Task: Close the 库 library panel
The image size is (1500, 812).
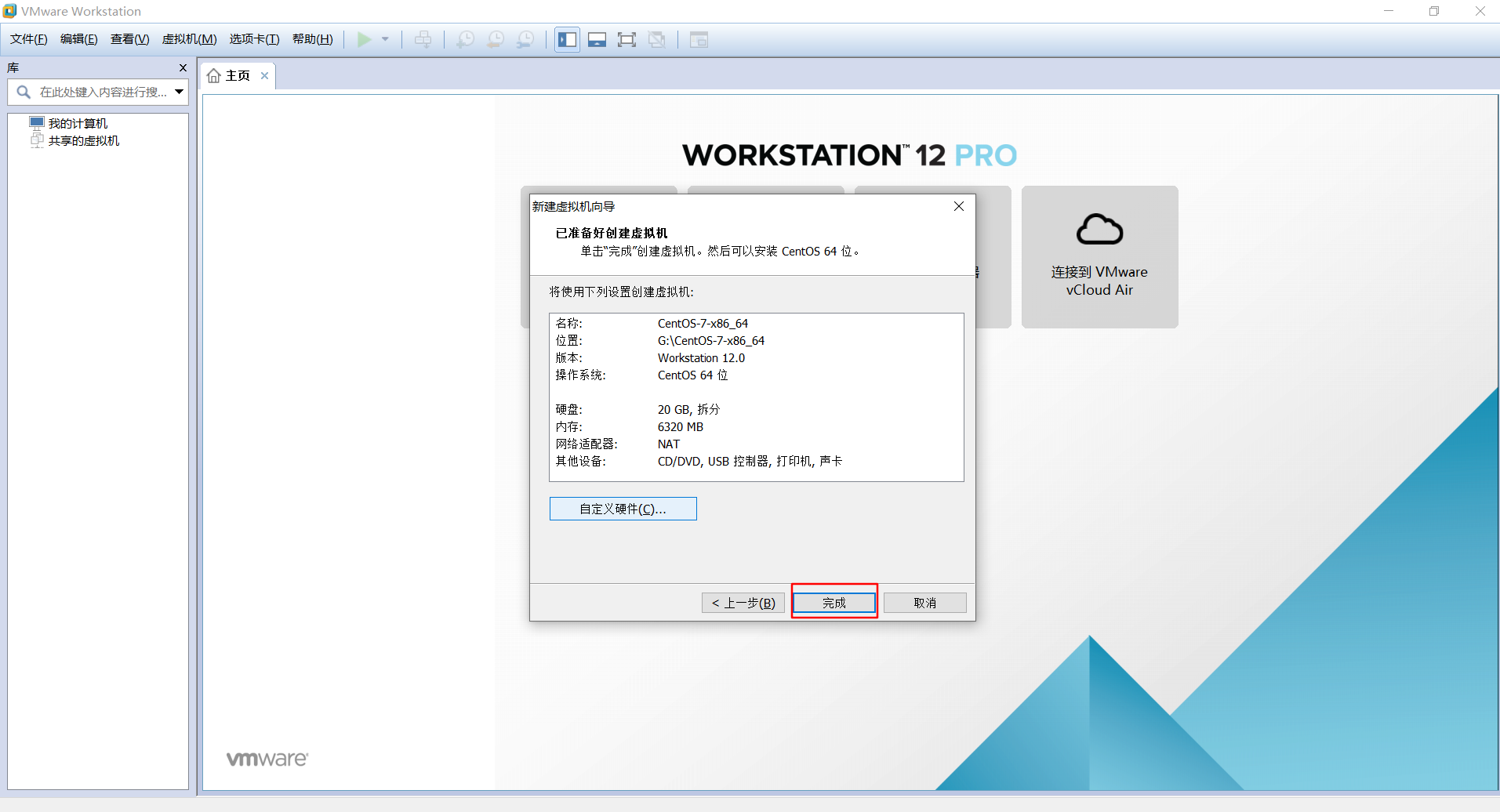Action: click(x=183, y=68)
